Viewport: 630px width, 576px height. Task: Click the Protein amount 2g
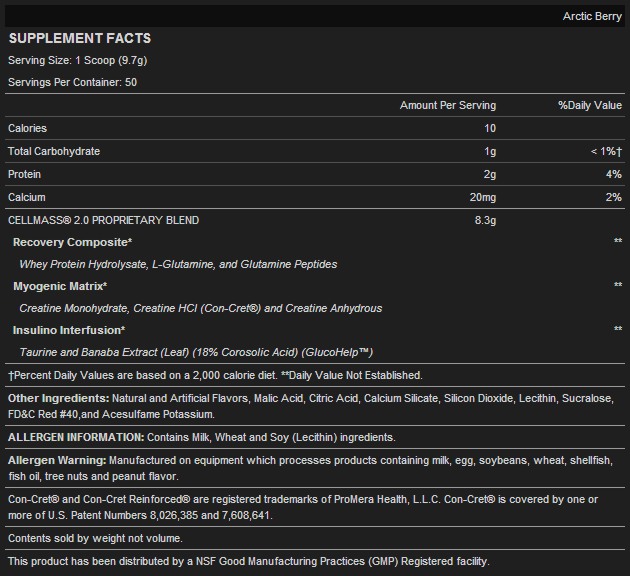tap(490, 174)
